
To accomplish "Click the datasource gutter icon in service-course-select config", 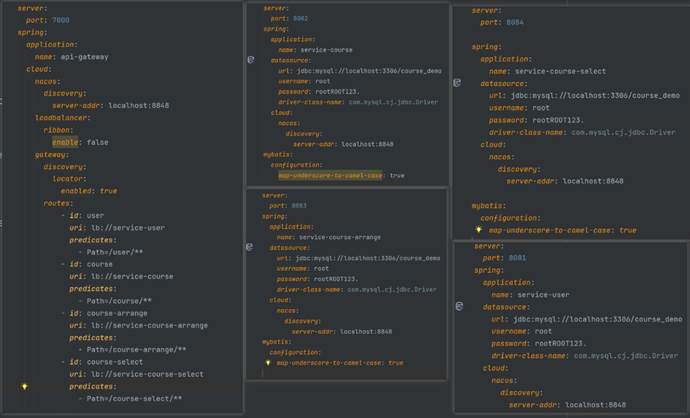I will pos(457,84).
